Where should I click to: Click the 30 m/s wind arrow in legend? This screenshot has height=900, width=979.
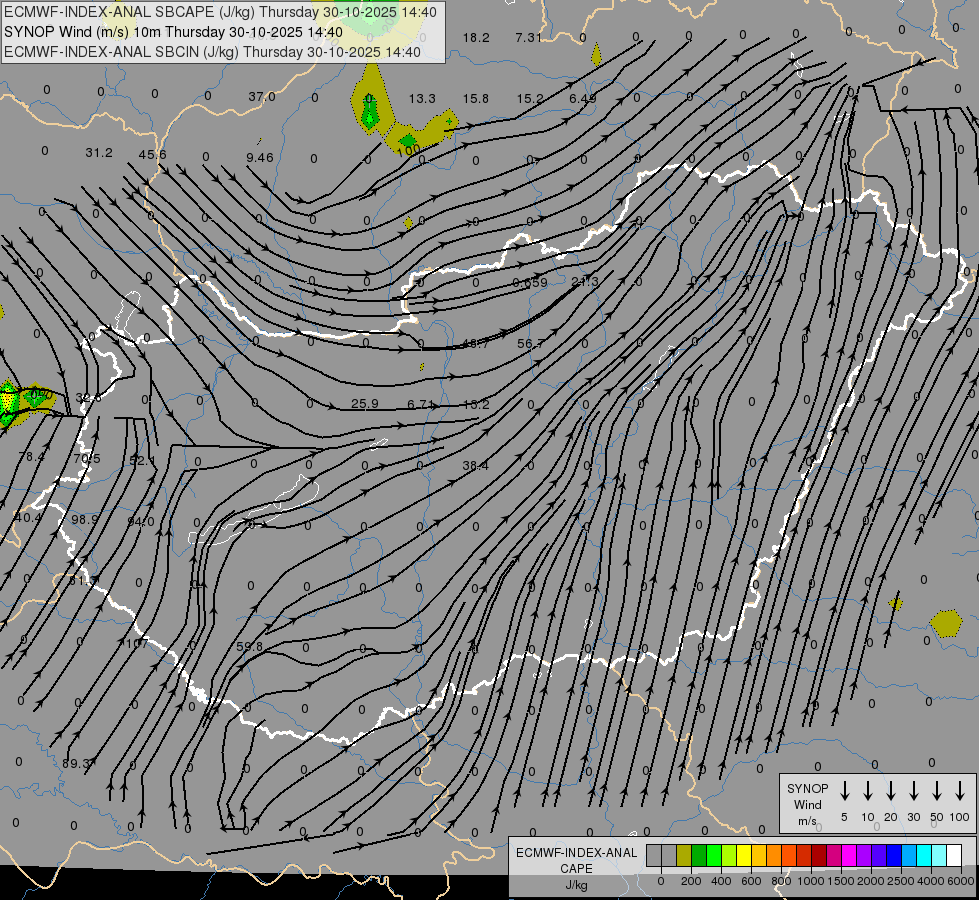(x=913, y=791)
